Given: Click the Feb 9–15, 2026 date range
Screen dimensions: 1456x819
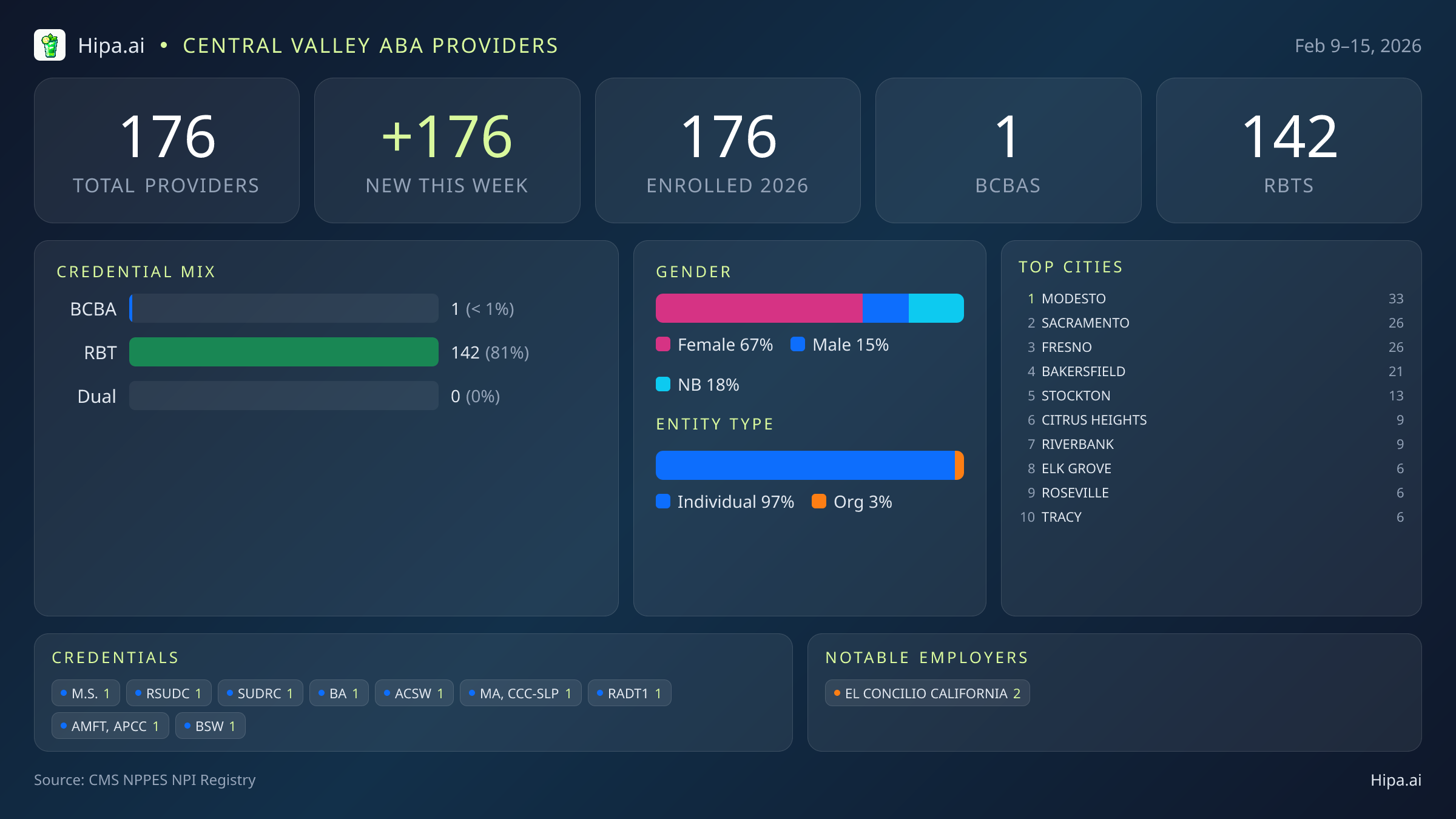Looking at the screenshot, I should click(1358, 46).
